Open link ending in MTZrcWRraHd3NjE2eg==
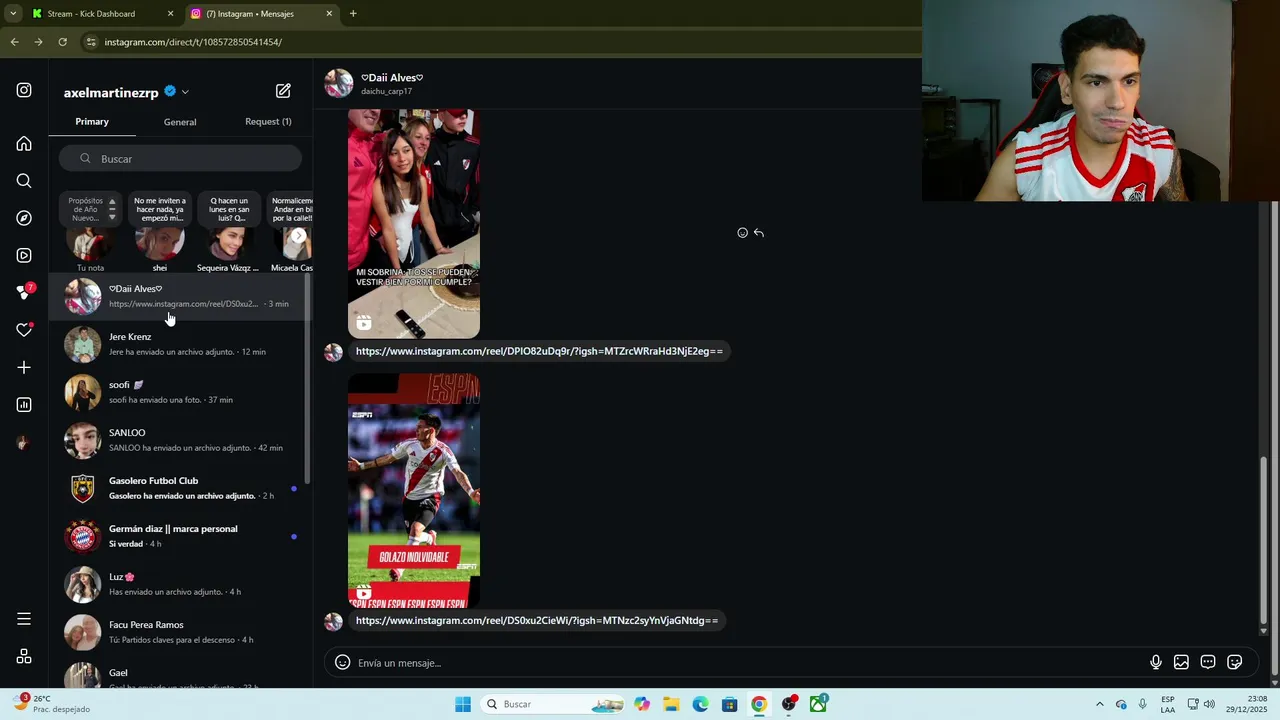Image resolution: width=1280 pixels, height=720 pixels. (x=539, y=351)
